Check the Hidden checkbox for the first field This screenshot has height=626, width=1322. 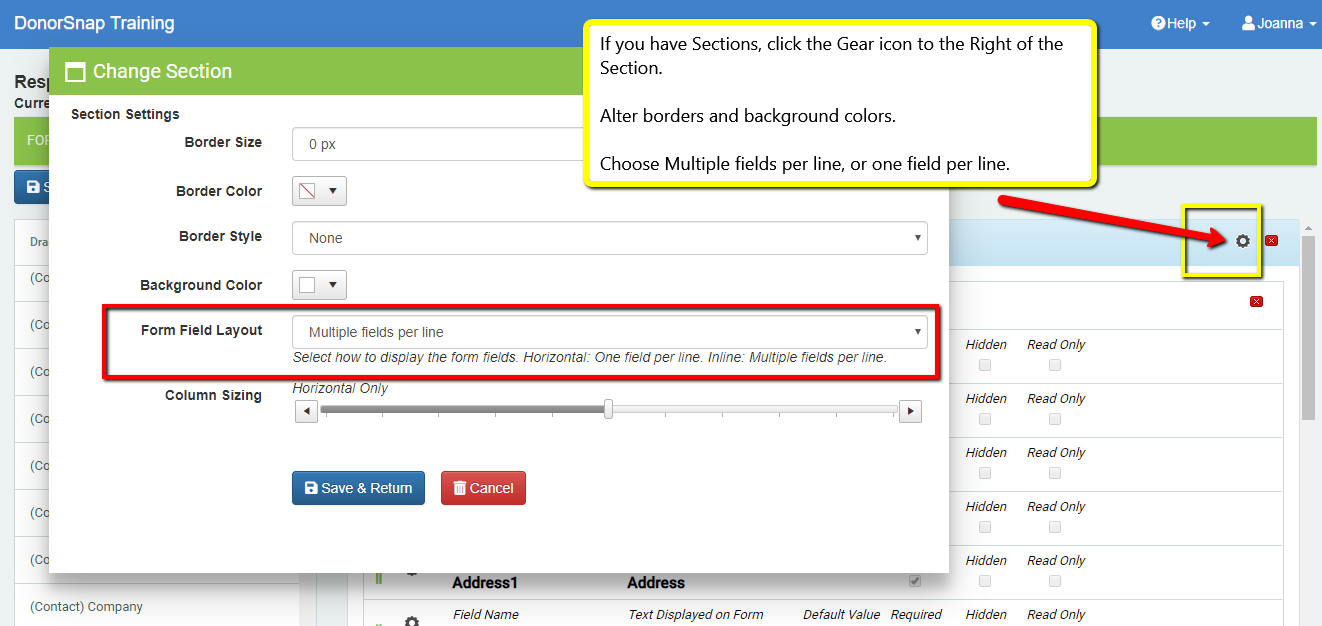(x=984, y=365)
